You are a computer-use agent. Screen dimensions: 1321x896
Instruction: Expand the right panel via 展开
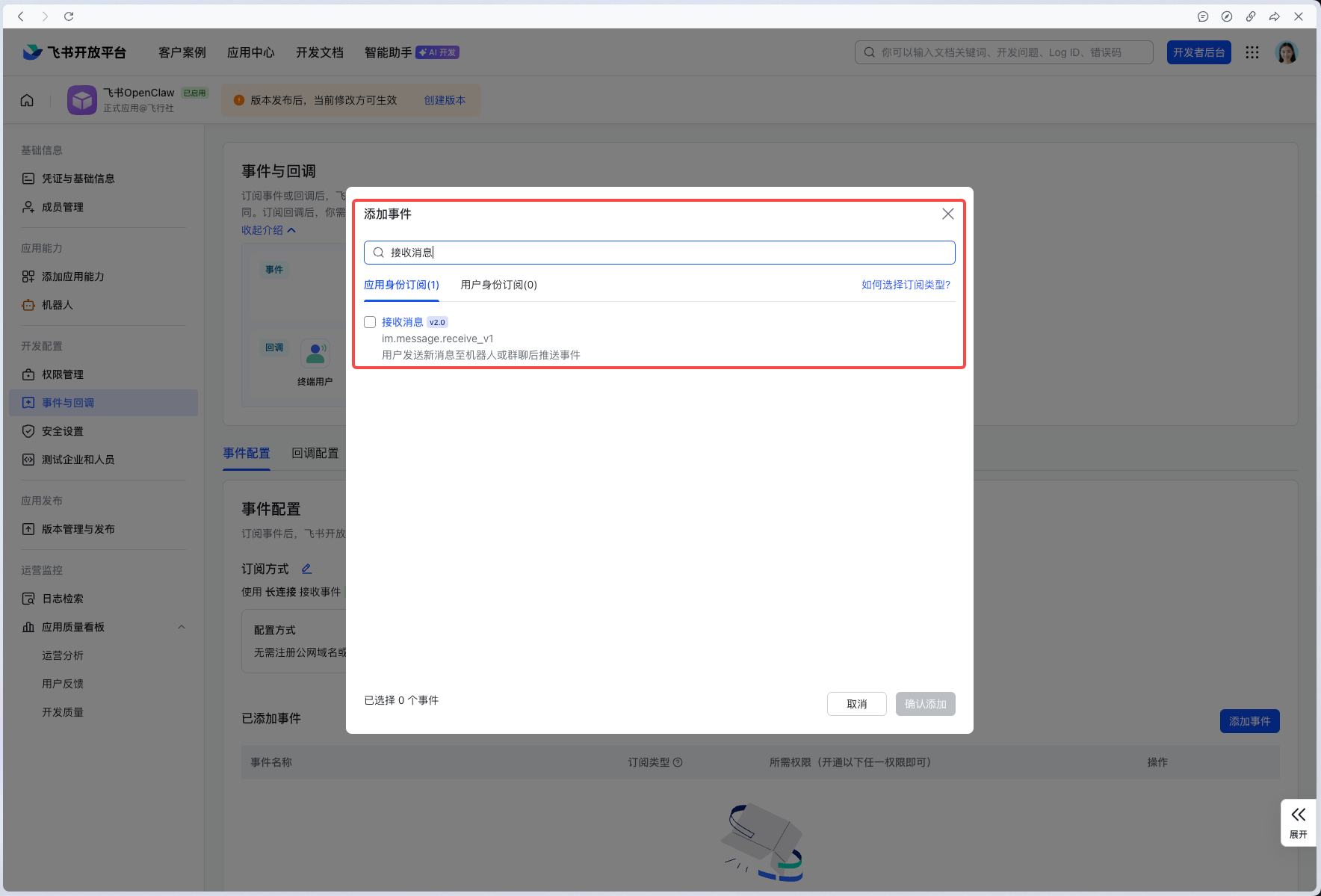pos(1298,822)
